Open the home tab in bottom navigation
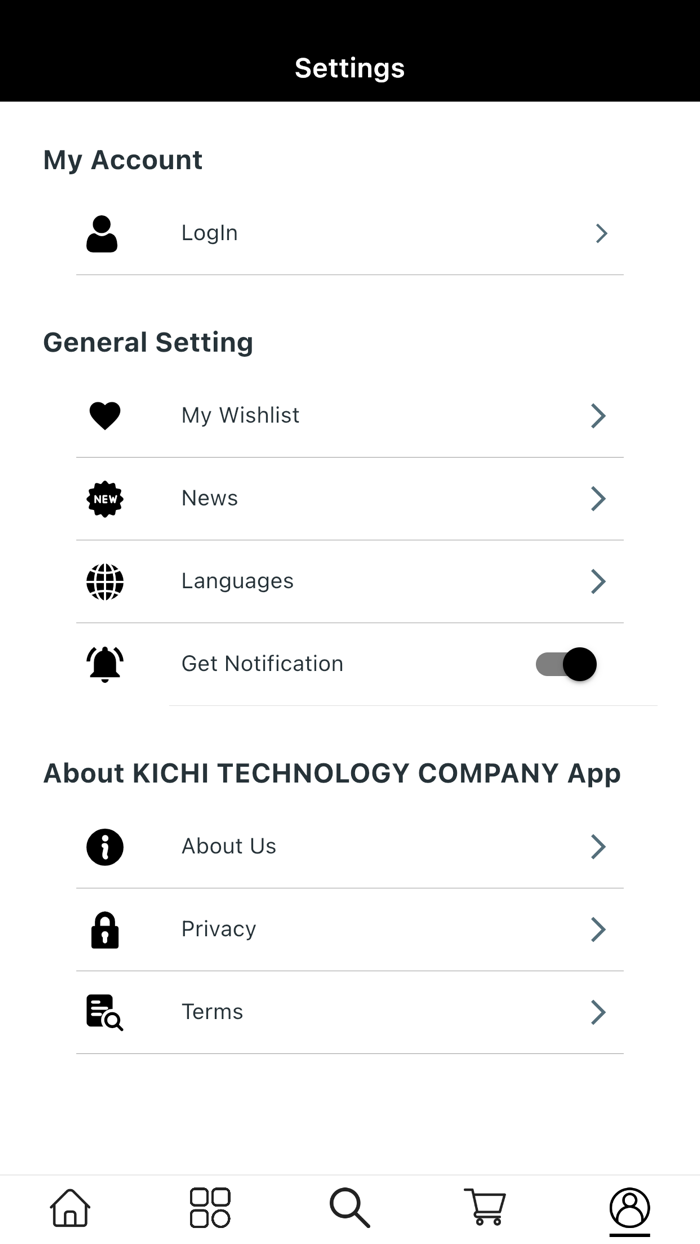Image resolution: width=700 pixels, height=1244 pixels. 68,1208
